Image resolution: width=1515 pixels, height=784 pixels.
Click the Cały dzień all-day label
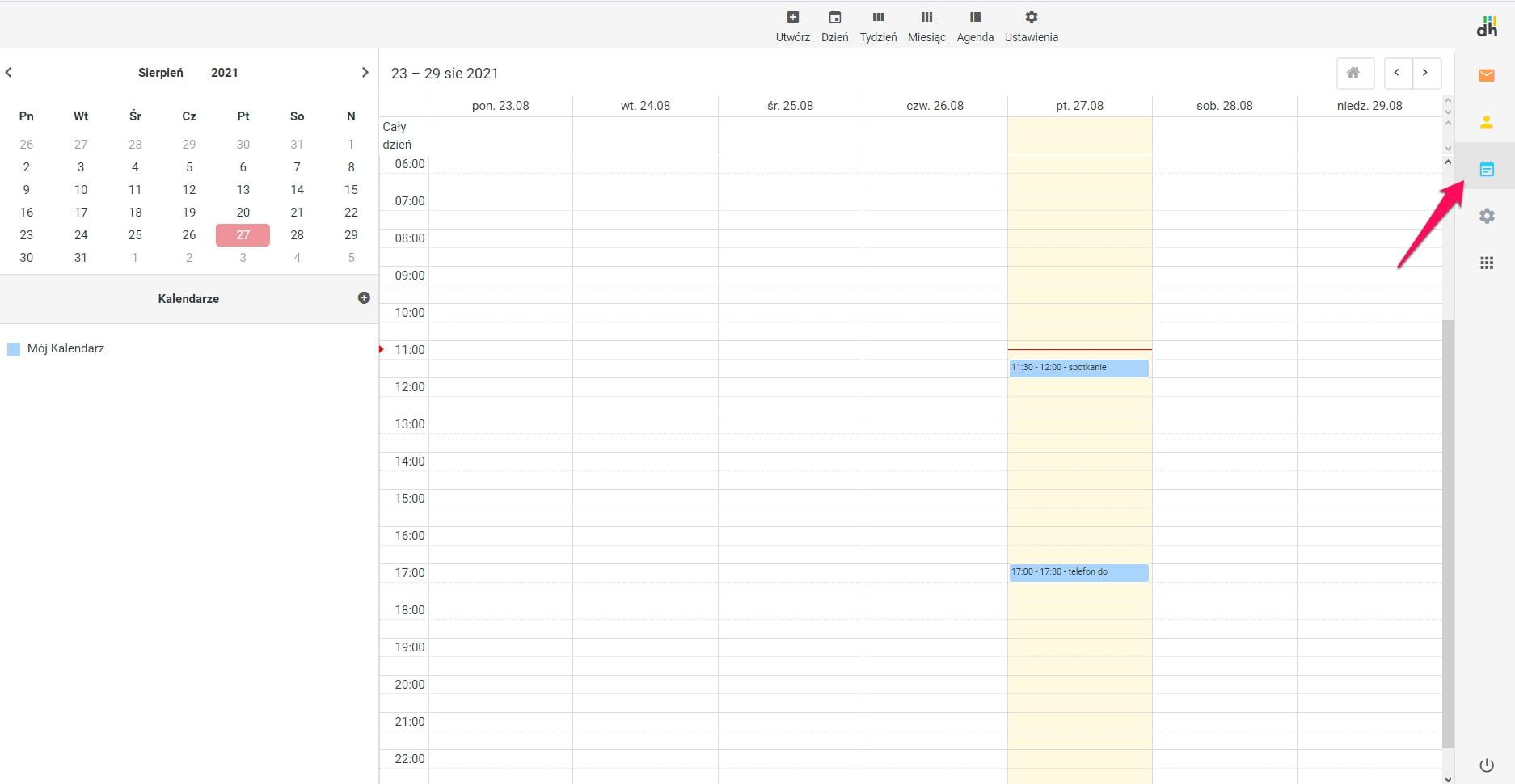[x=397, y=136]
